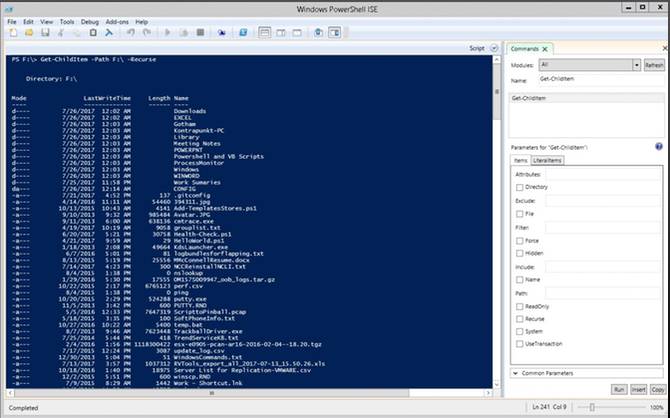Click the New Remote PowerShell Tab icon
670x418 pixels.
pyautogui.click(x=221, y=33)
